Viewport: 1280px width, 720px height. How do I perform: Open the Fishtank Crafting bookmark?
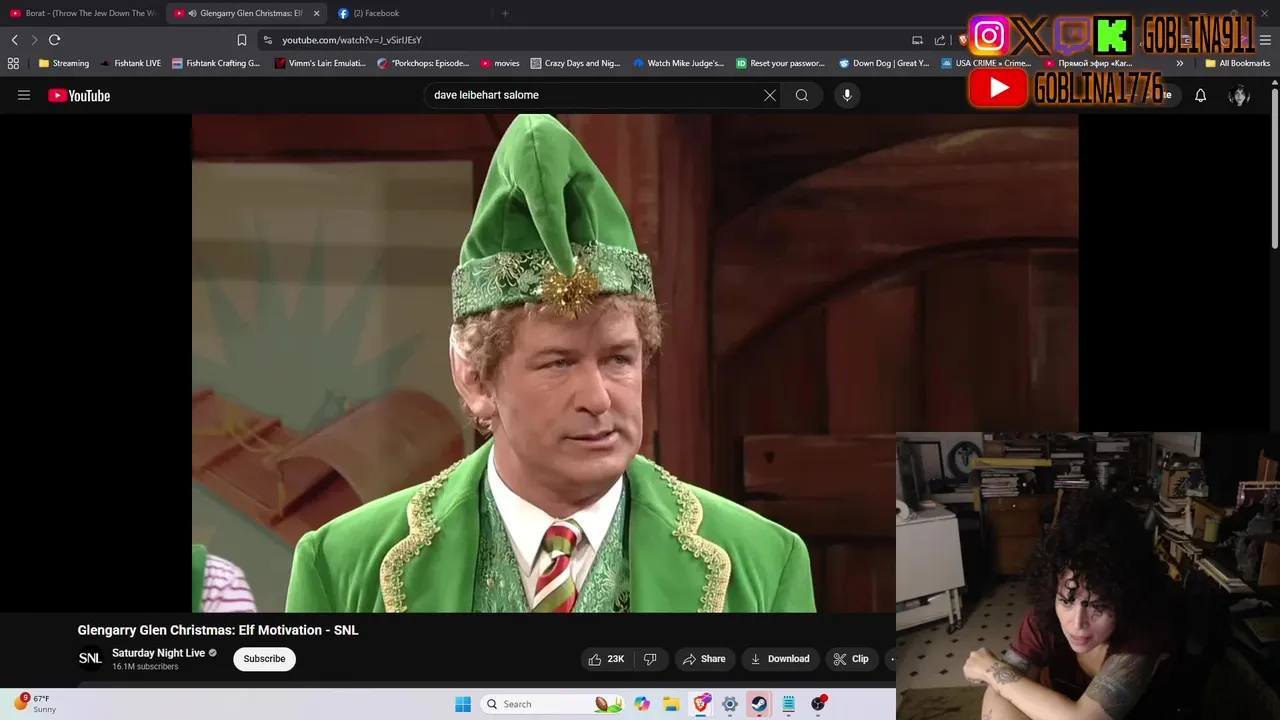(216, 63)
